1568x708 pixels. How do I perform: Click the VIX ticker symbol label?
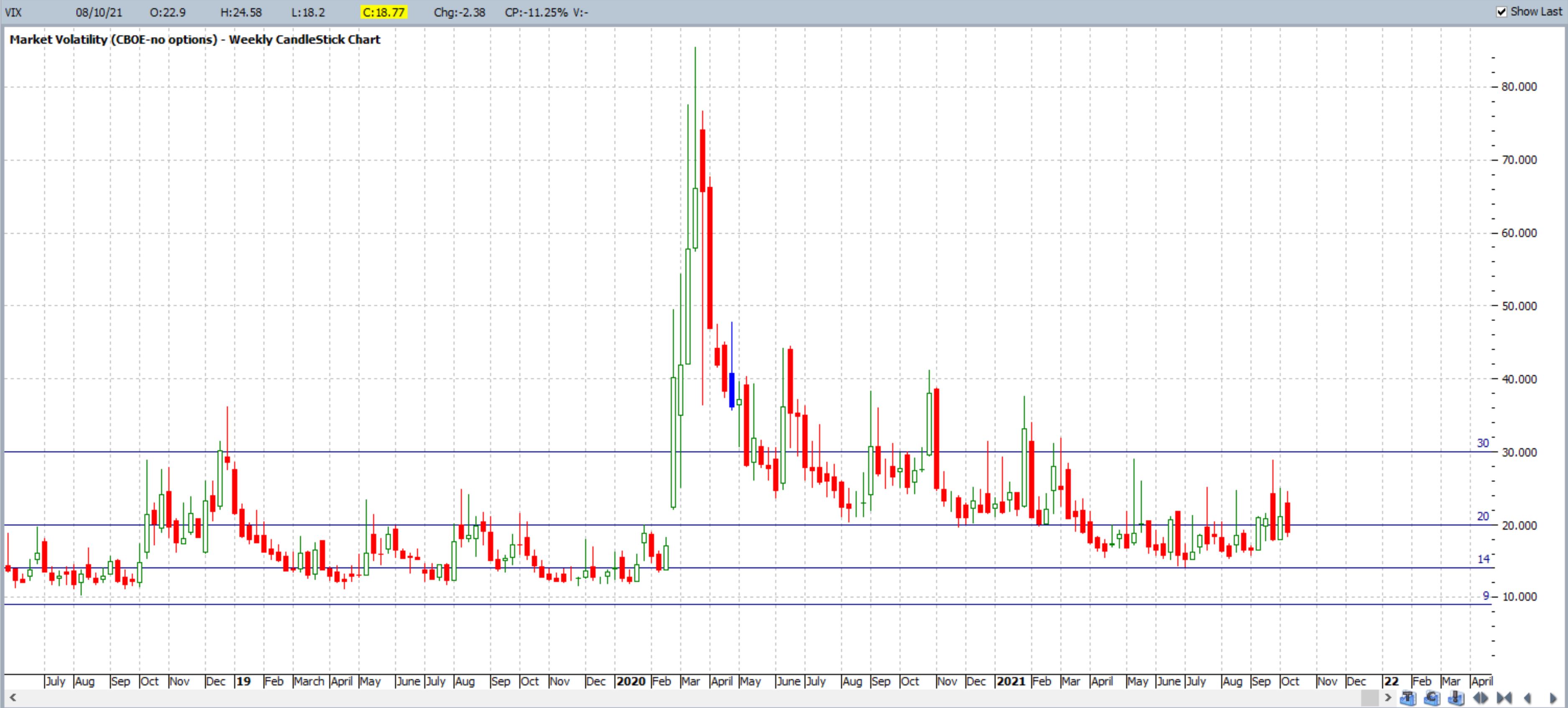[x=13, y=12]
